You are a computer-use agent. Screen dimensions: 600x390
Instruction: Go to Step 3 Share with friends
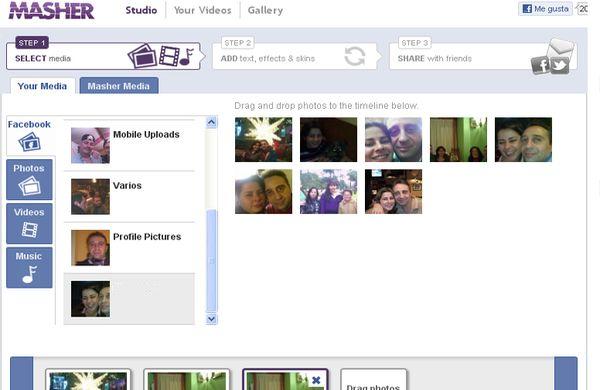click(x=483, y=56)
